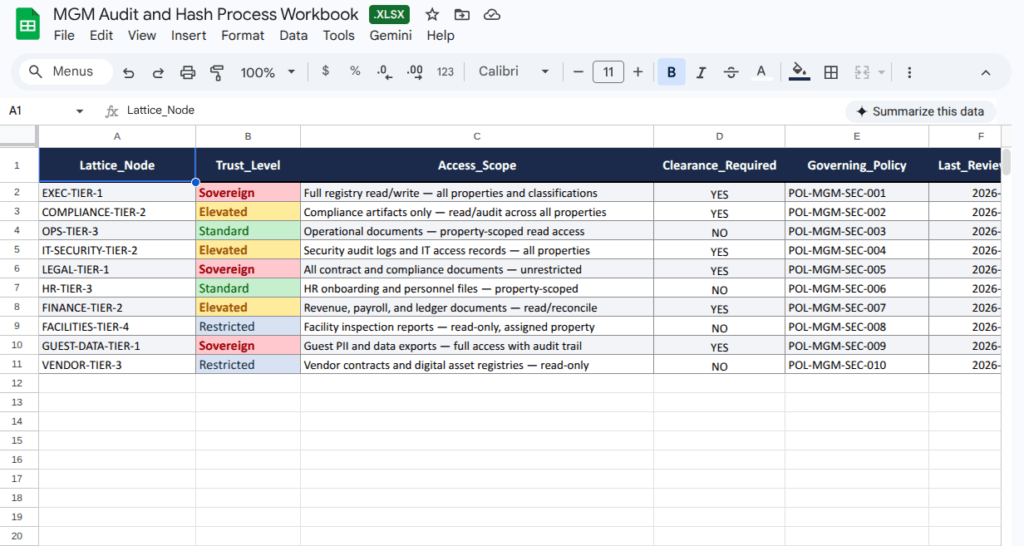
Task: Toggle bold formatting
Action: (x=671, y=72)
